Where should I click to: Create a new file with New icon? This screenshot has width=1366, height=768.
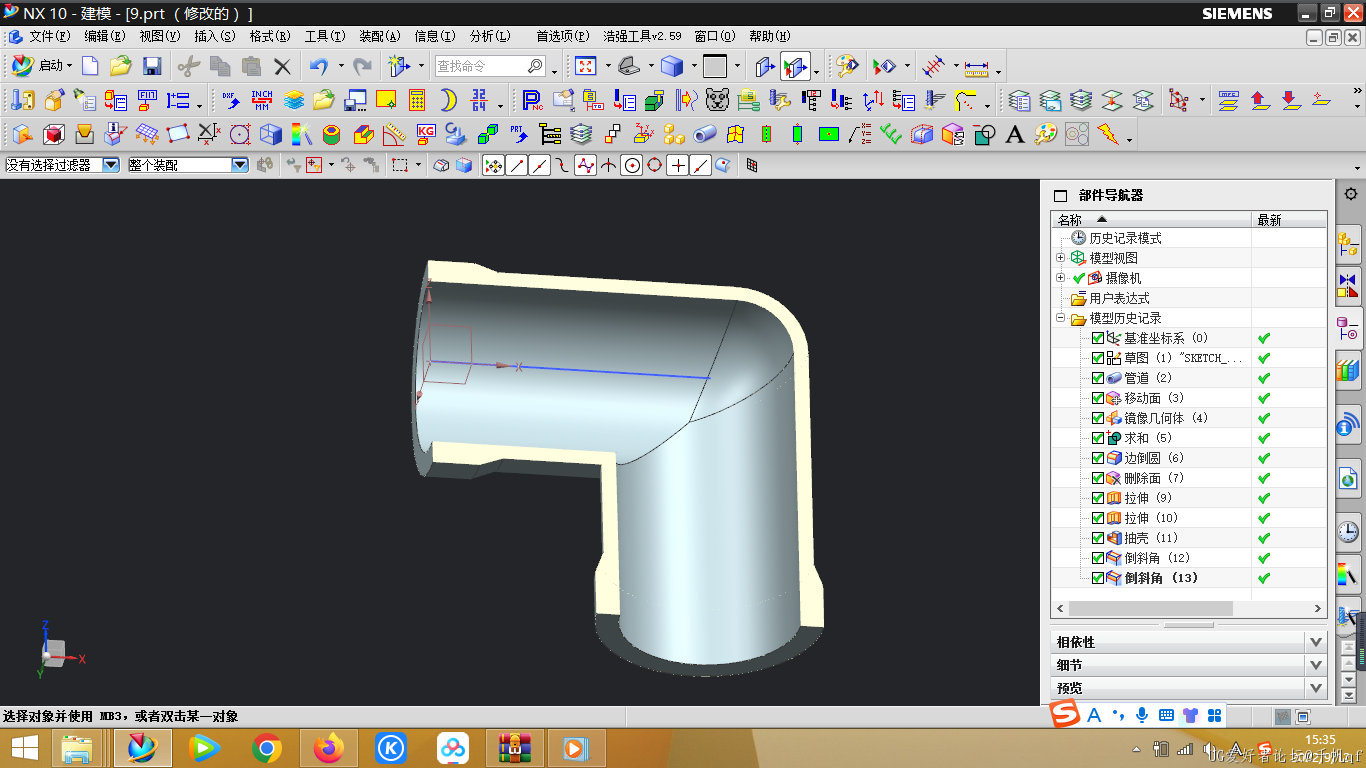pos(90,66)
